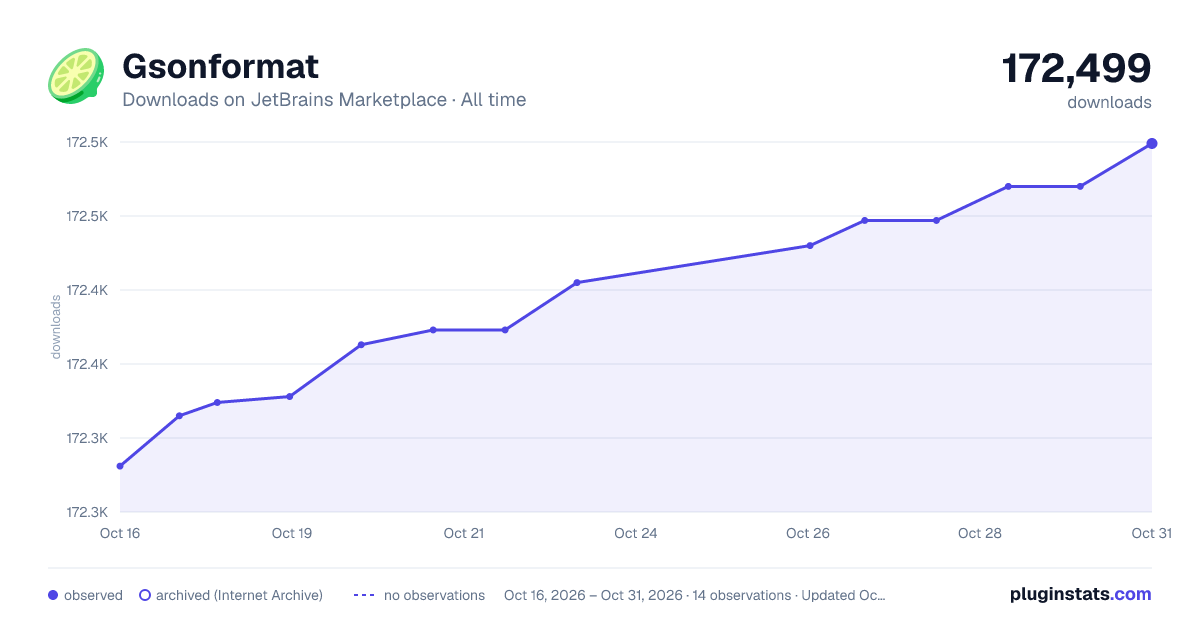Image resolution: width=1200 pixels, height=630 pixels.
Task: Click the no observations legend label
Action: [x=434, y=595]
